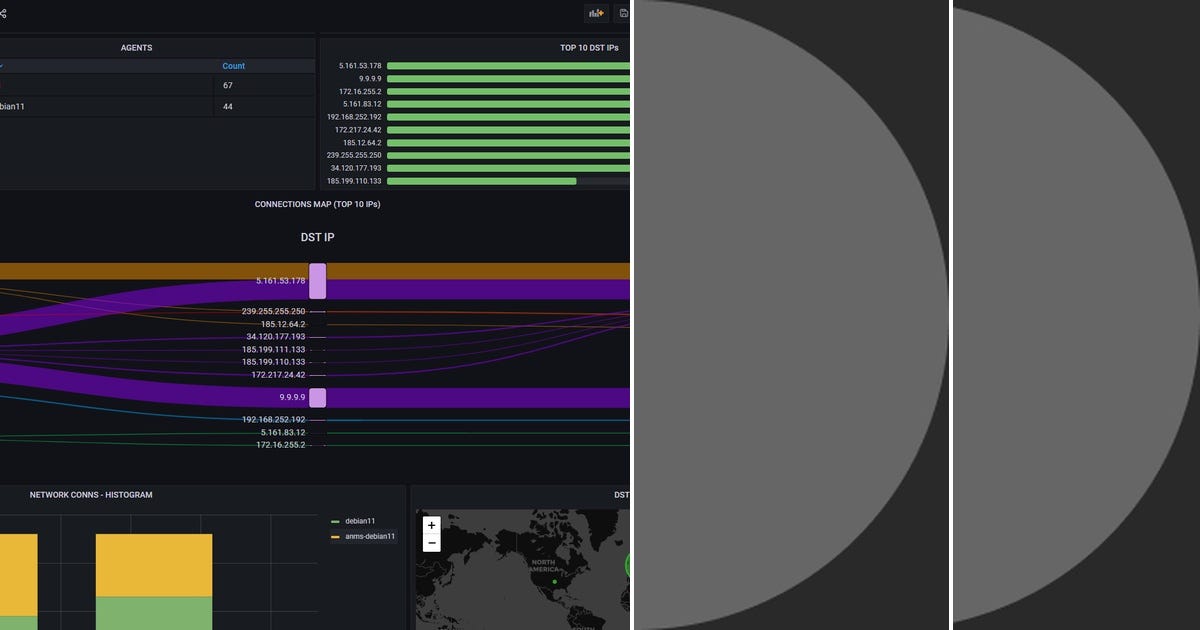Click the pink node beside 5.161.53.178 in the sankey

pos(317,281)
